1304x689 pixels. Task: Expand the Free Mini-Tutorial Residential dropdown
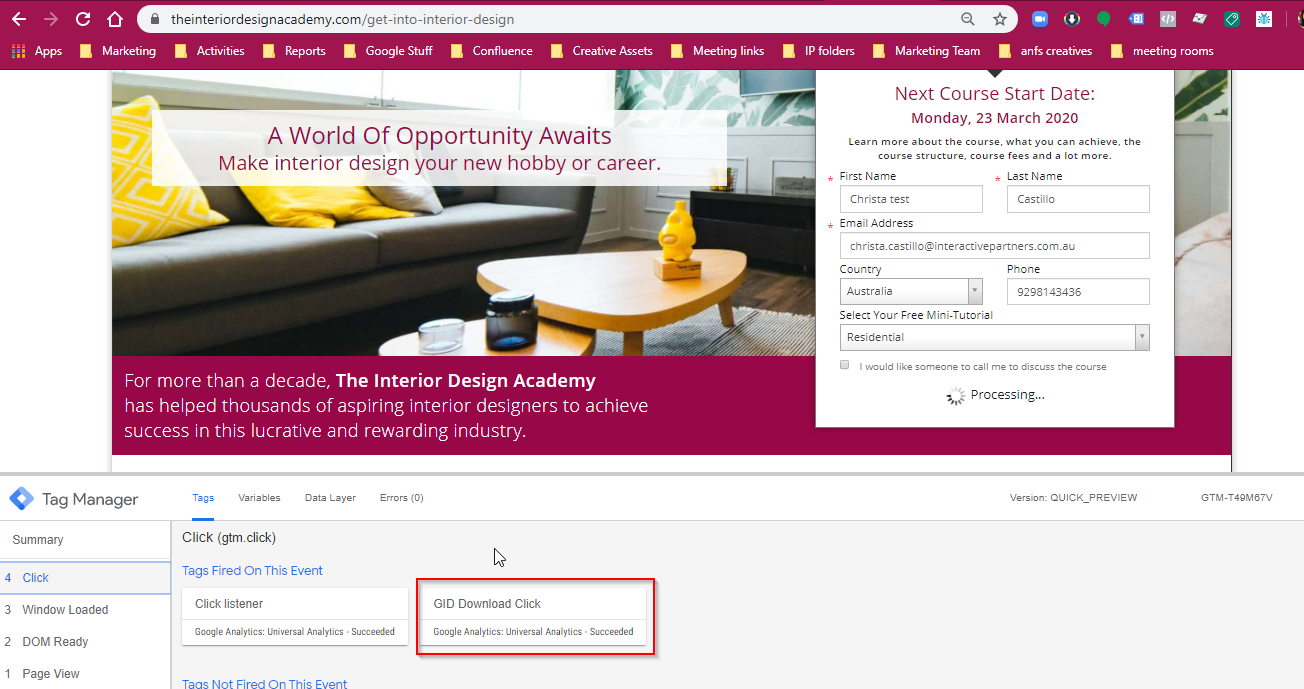[994, 338]
